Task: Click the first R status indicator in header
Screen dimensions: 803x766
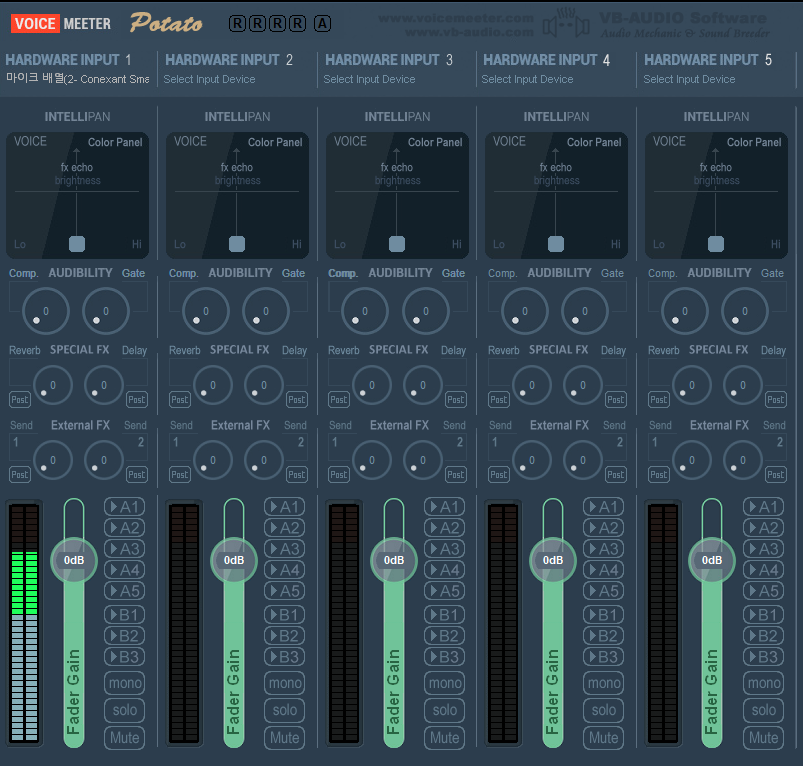Action: 237,24
